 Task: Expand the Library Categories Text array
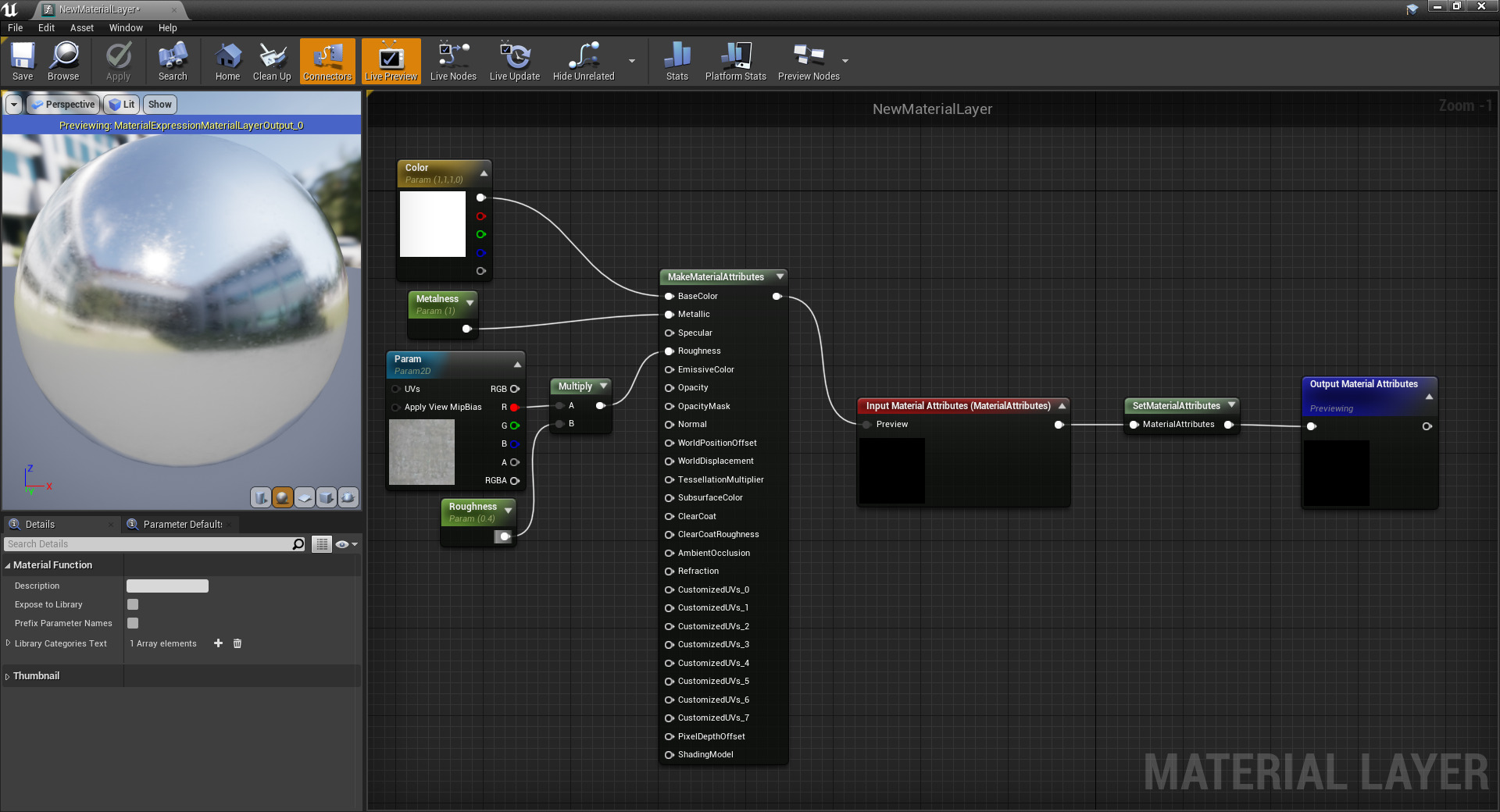[8, 643]
